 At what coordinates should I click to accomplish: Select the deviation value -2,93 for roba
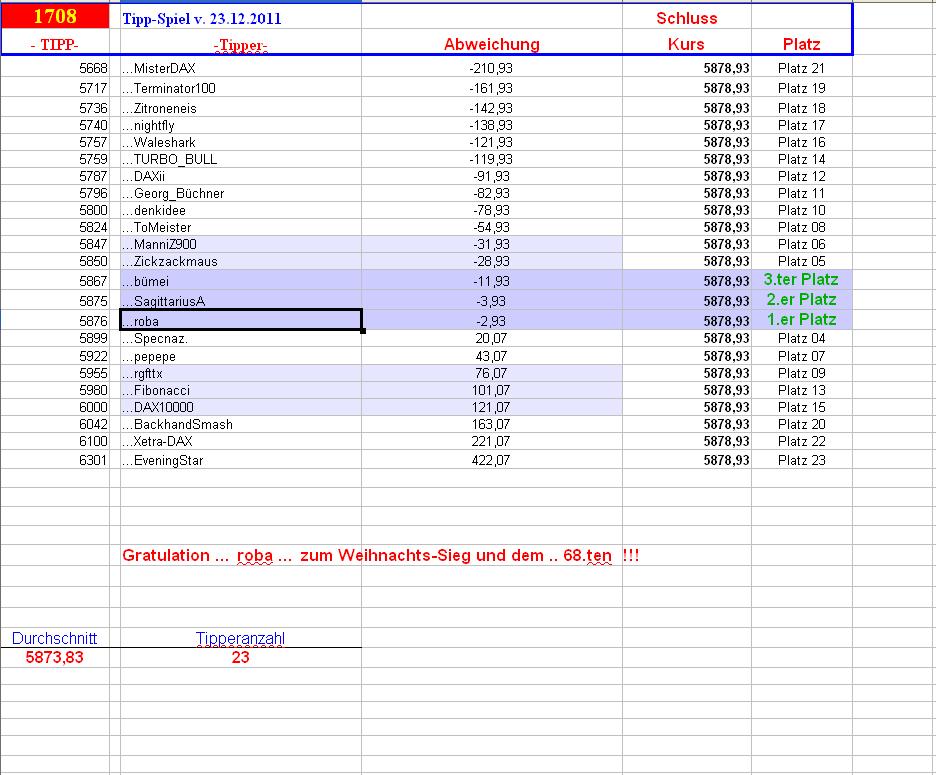490,319
